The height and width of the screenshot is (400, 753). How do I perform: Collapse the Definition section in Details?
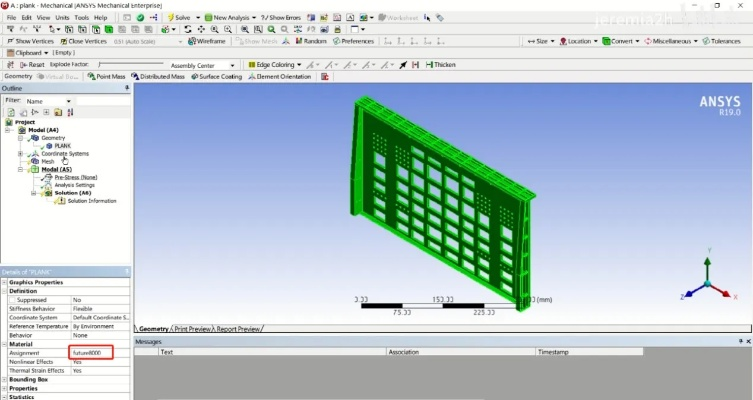point(3,291)
